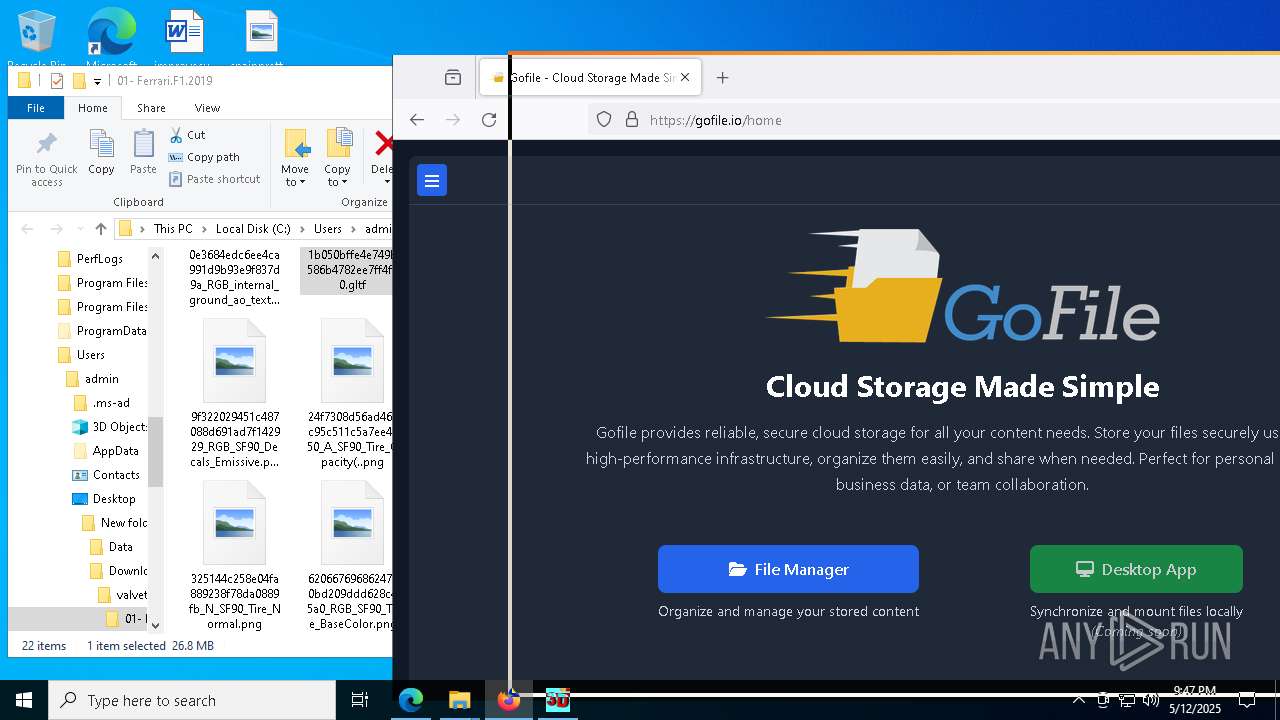1280x720 pixels.
Task: Open the Copy to dropdown
Action: (x=338, y=158)
